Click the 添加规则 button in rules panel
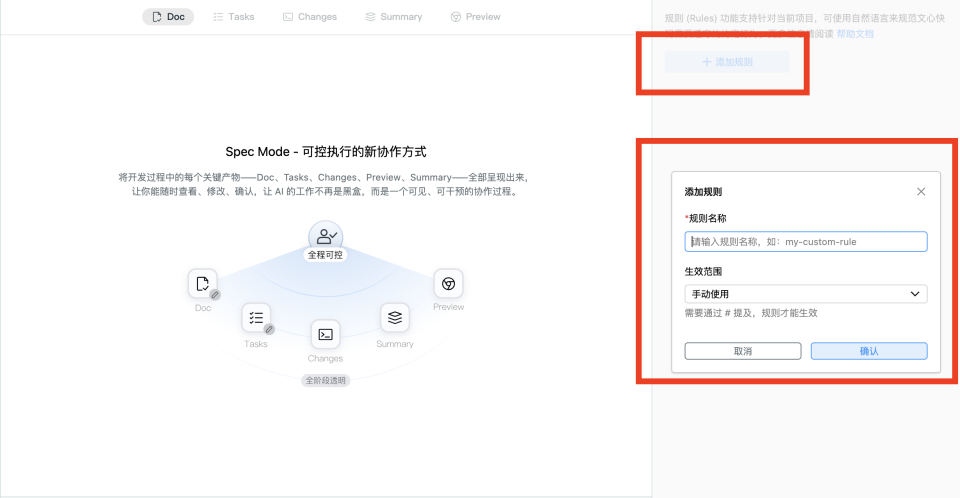The width and height of the screenshot is (960, 498). 727,62
